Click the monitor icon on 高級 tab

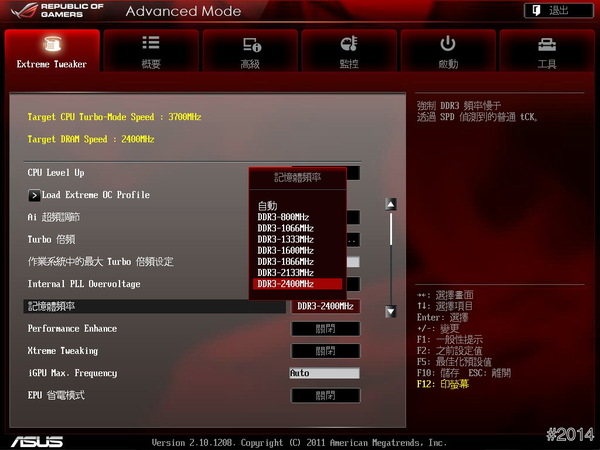pyautogui.click(x=251, y=44)
